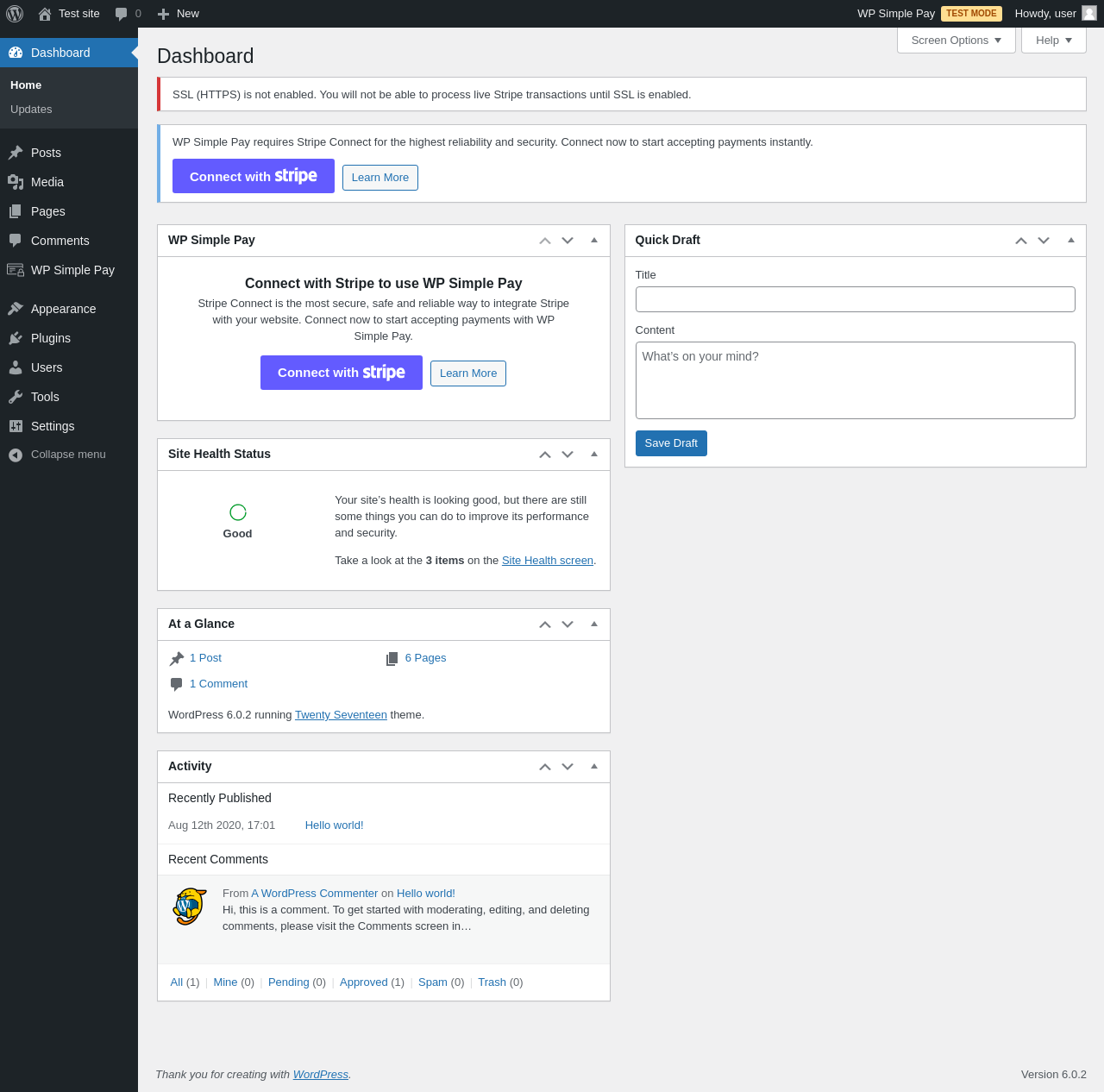The height and width of the screenshot is (1092, 1104).
Task: Click the Appearance paintbrush icon in sidebar
Action: [x=16, y=309]
